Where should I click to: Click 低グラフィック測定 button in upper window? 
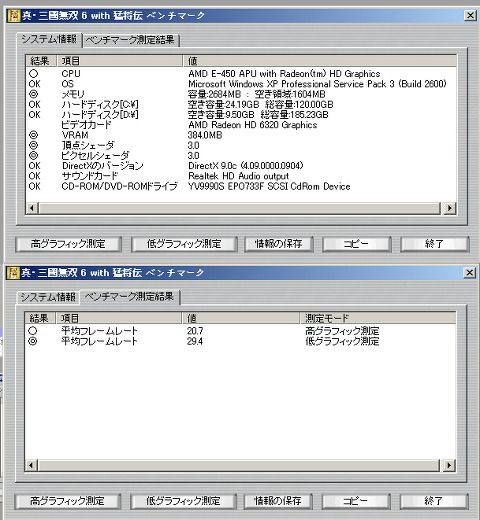(x=184, y=244)
